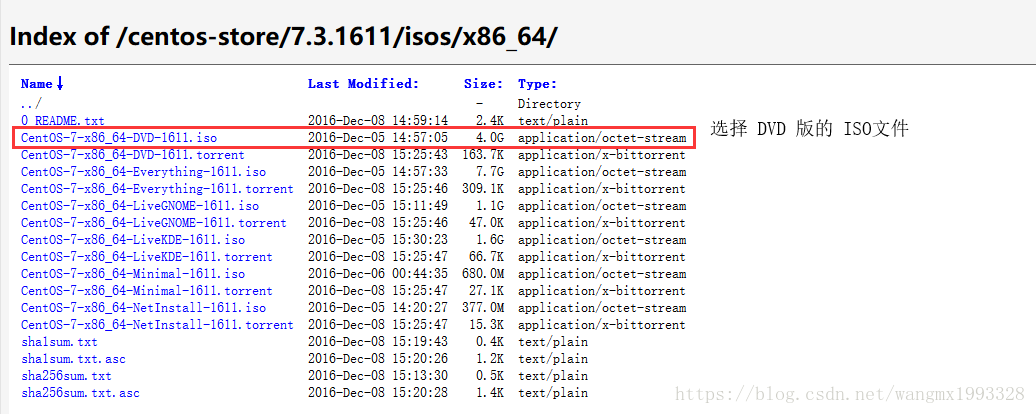This screenshot has height=414, width=1036.
Task: Download CentOS-7-x86_64-Minimal-1611.iso
Action: click(133, 274)
